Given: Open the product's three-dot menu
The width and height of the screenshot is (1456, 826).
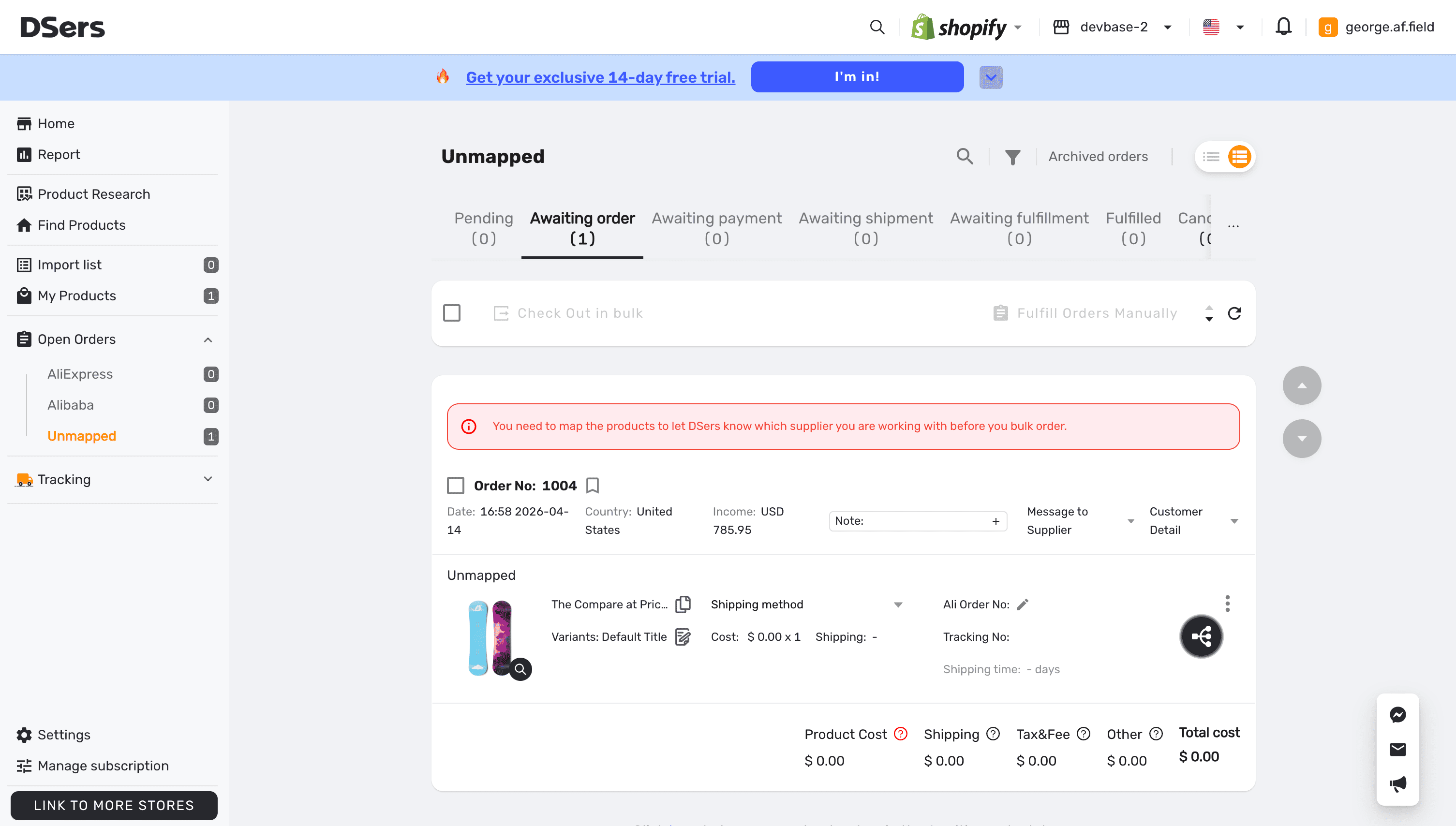Looking at the screenshot, I should click(x=1227, y=603).
